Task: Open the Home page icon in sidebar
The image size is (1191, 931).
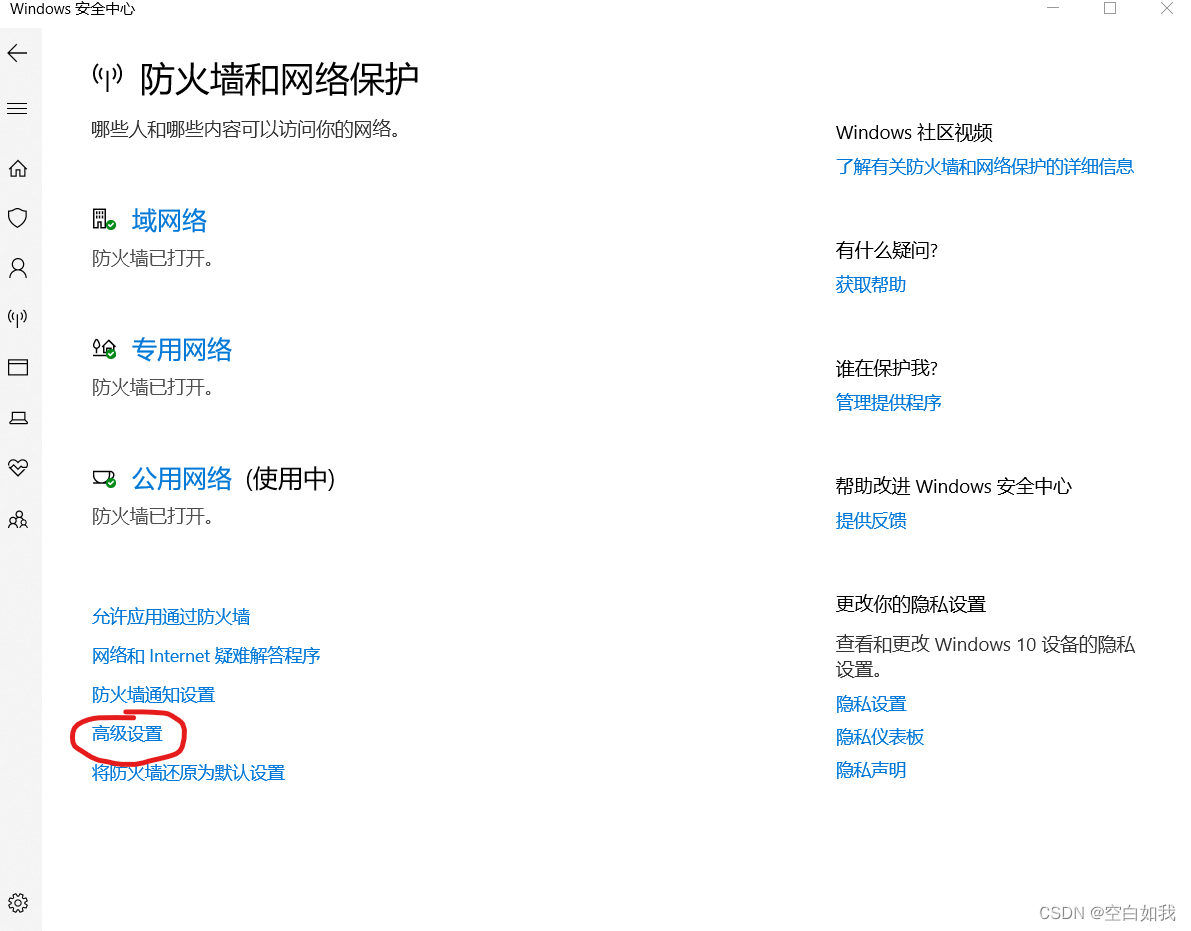Action: tap(17, 169)
